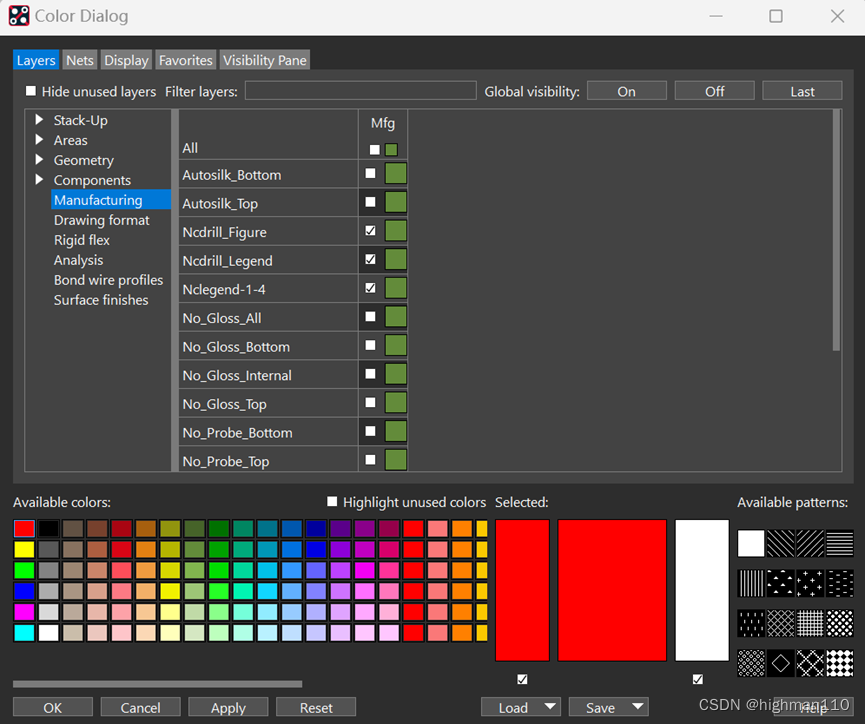Screen dimensions: 865x724
Task: Enable Highlight unused colors checkbox
Action: click(333, 502)
